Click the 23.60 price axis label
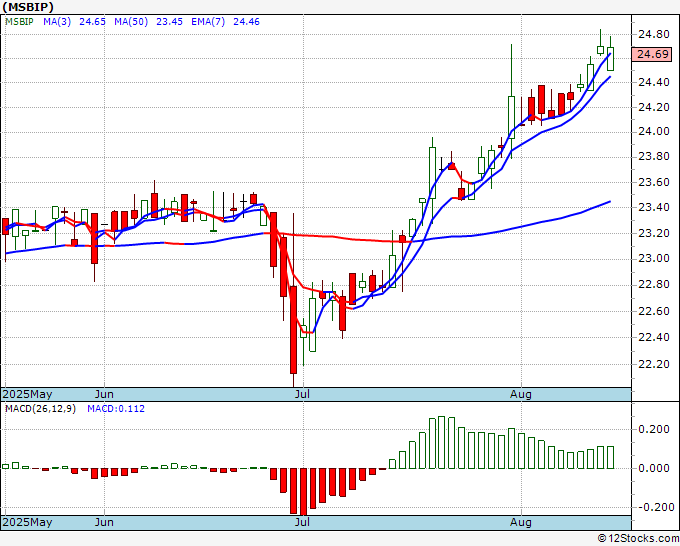The image size is (680, 546). (654, 182)
